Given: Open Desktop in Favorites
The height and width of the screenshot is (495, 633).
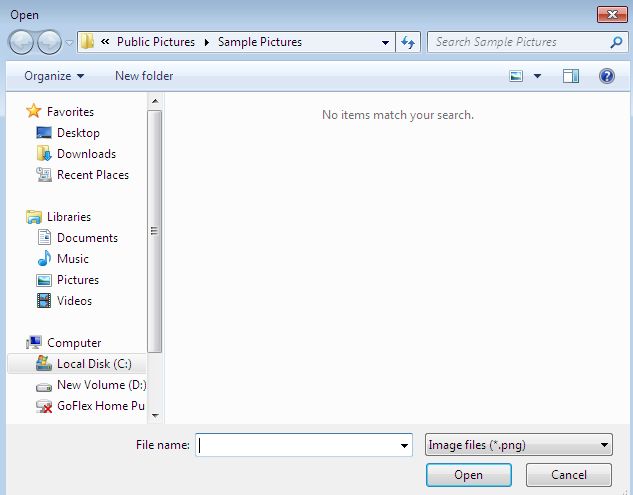Looking at the screenshot, I should (78, 133).
